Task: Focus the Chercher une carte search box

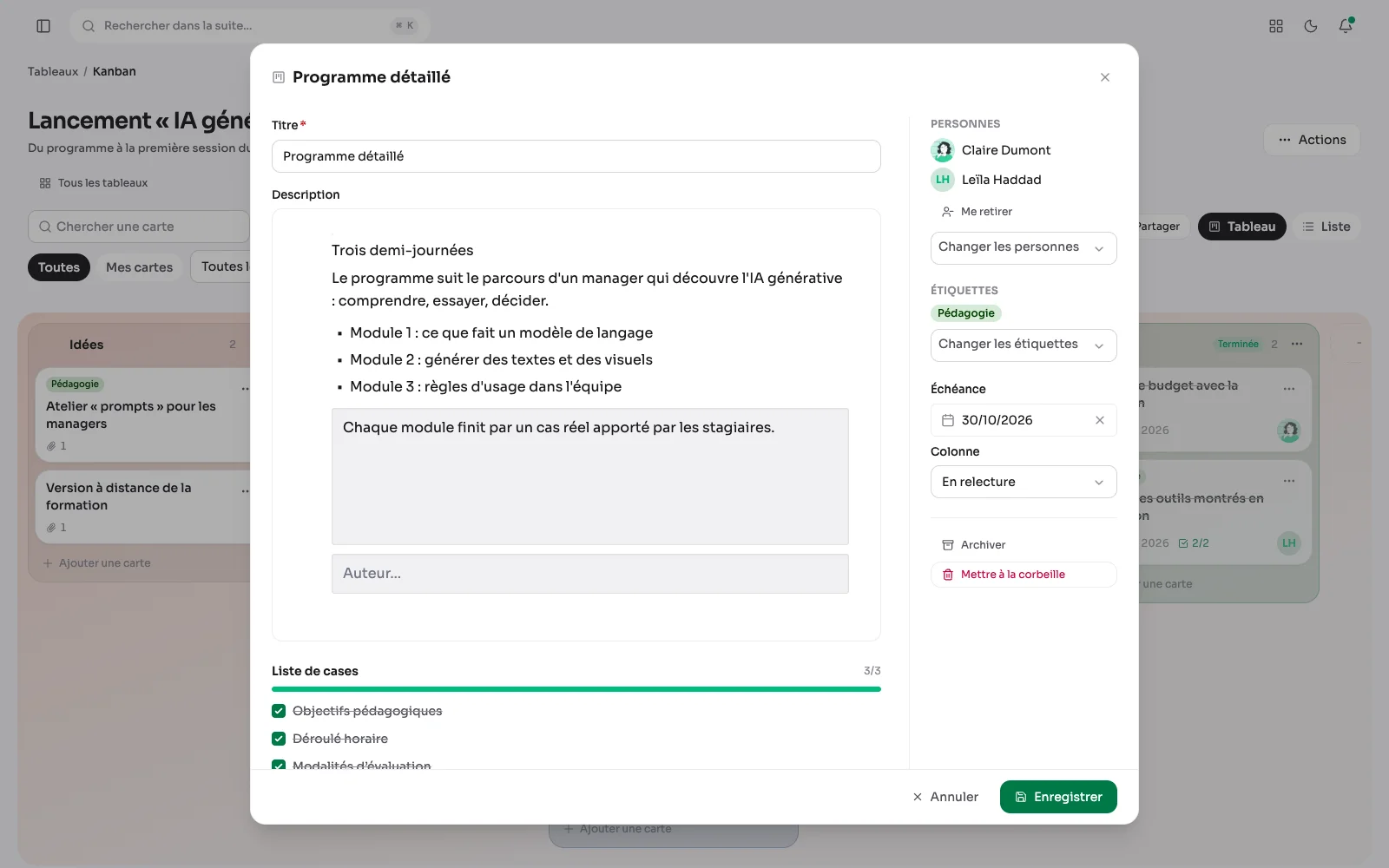Action: pyautogui.click(x=139, y=227)
